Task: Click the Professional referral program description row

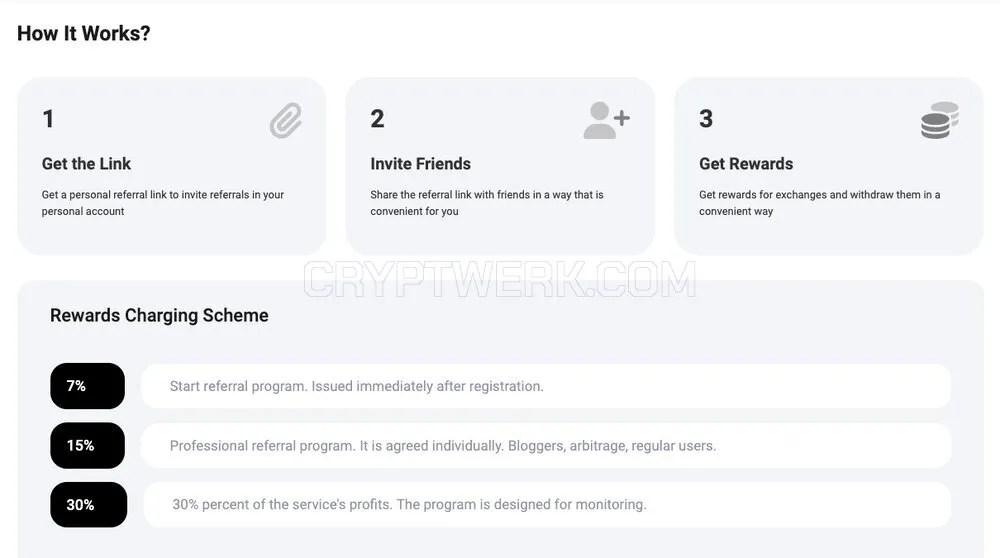Action: pos(546,445)
